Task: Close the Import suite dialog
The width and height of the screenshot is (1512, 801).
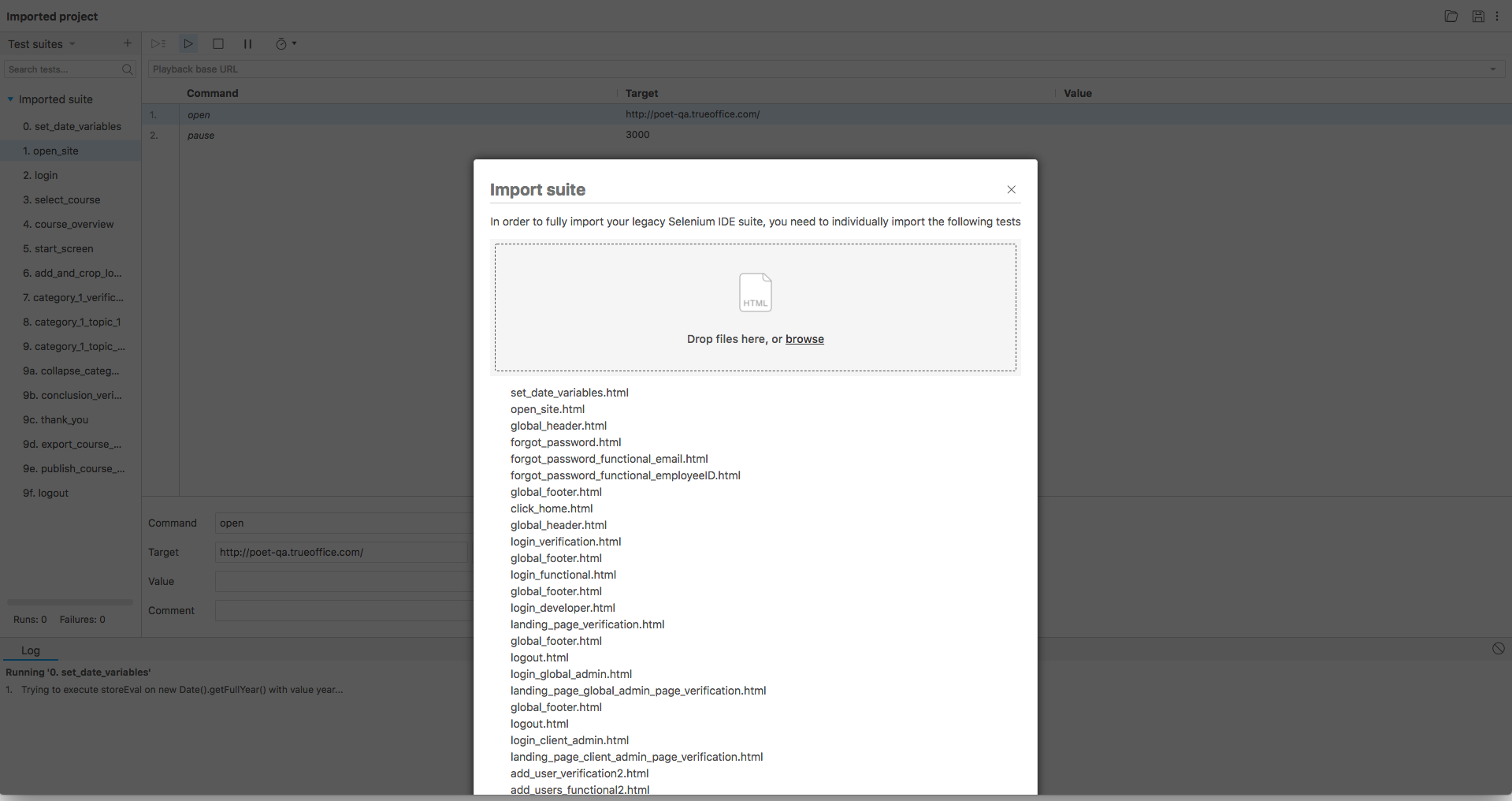Action: pos(1012,189)
